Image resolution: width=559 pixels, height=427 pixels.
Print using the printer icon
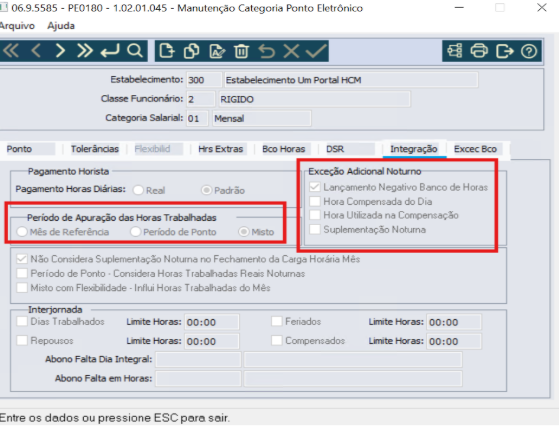pos(479,51)
